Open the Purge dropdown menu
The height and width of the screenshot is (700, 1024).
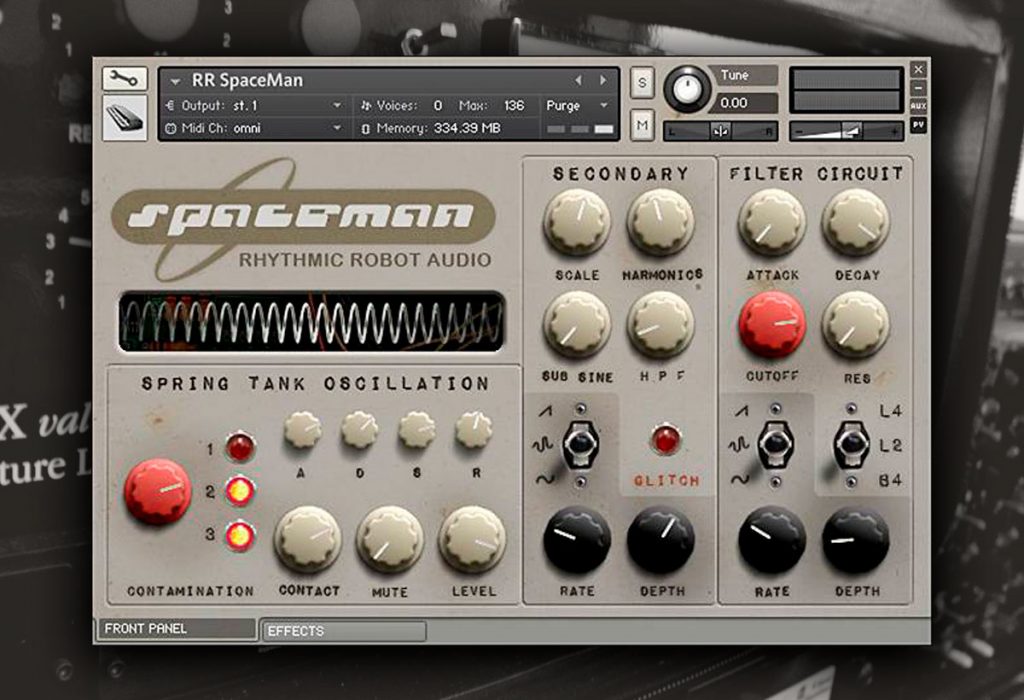point(577,105)
